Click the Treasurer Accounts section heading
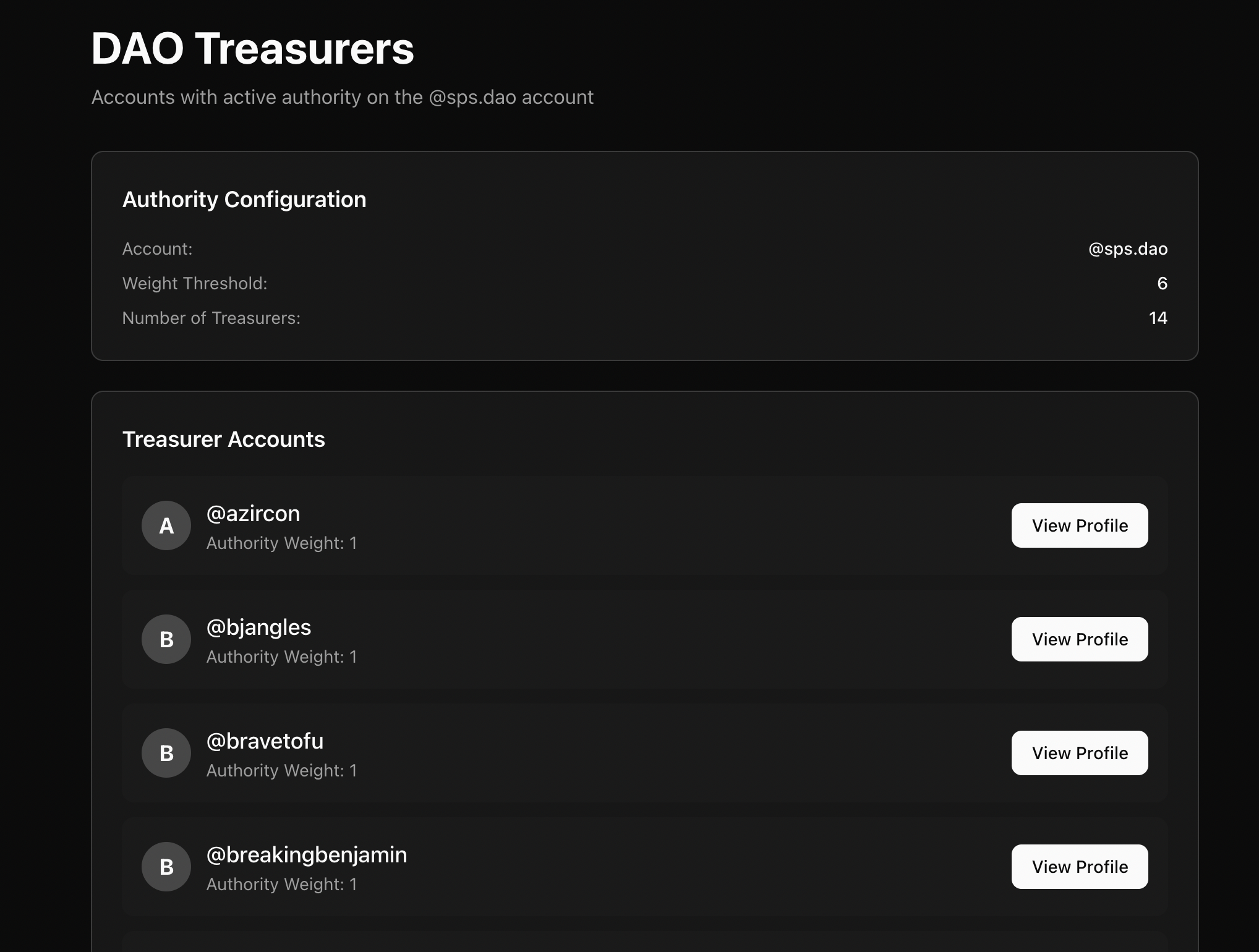The image size is (1259, 952). pyautogui.click(x=223, y=440)
